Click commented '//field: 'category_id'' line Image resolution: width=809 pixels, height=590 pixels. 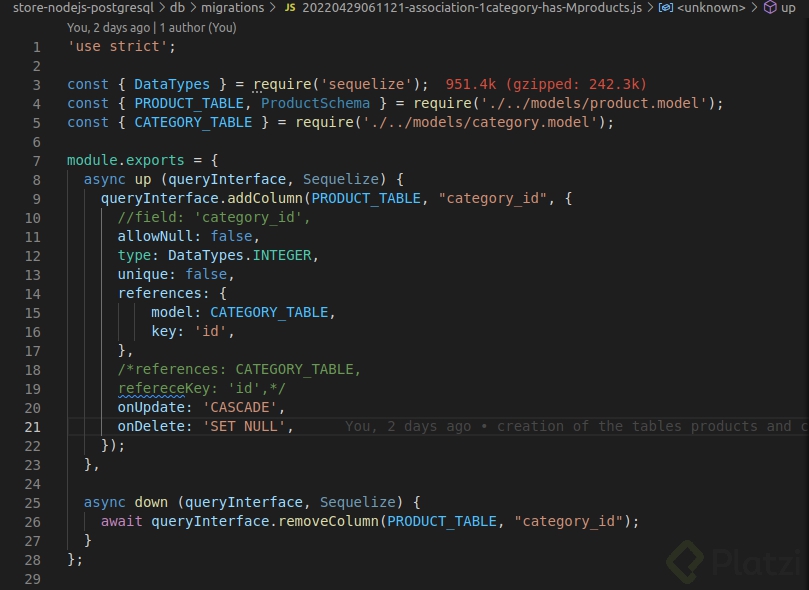point(214,217)
